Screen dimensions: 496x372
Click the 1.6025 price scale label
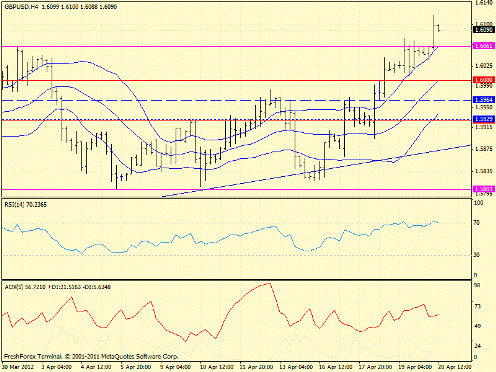[x=483, y=66]
